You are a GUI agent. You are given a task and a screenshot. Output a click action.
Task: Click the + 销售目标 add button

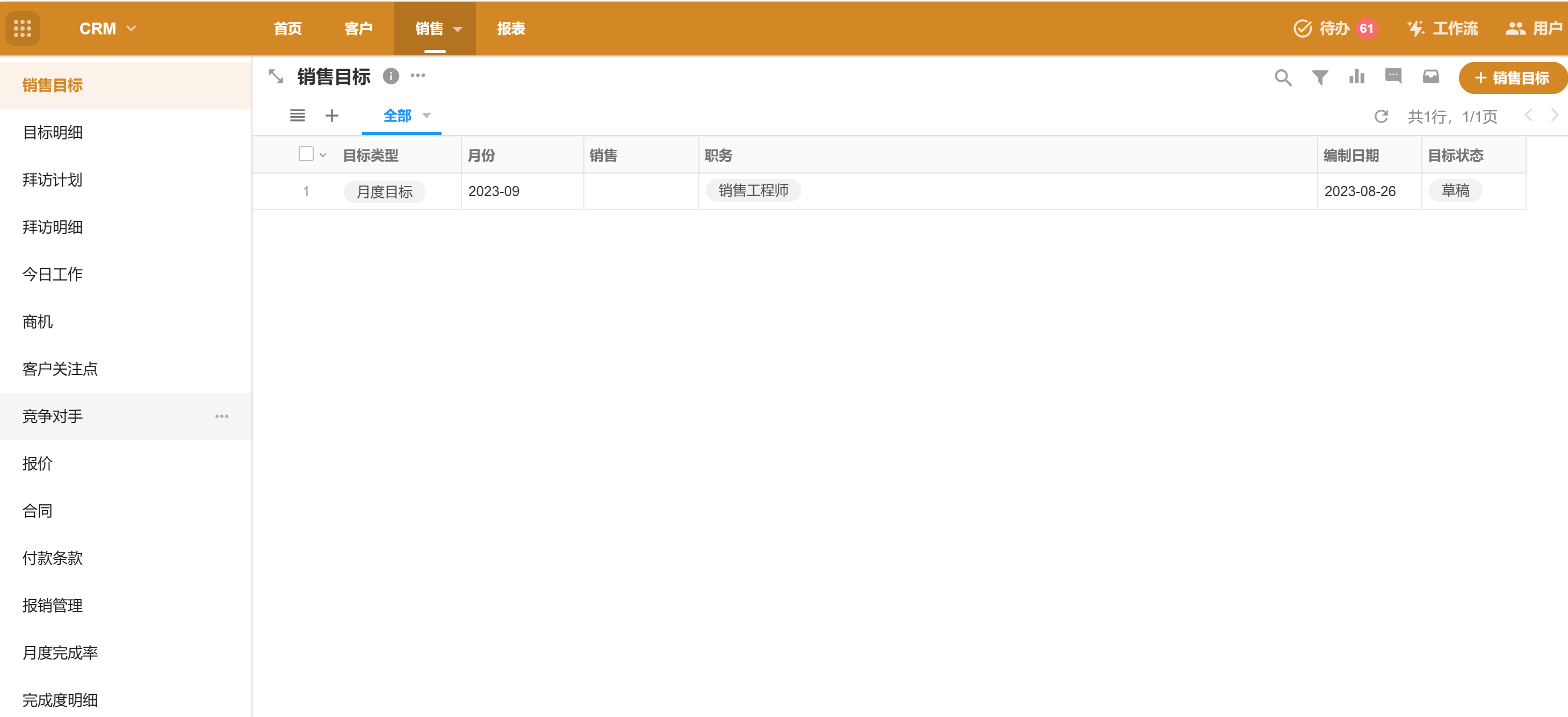click(1512, 78)
